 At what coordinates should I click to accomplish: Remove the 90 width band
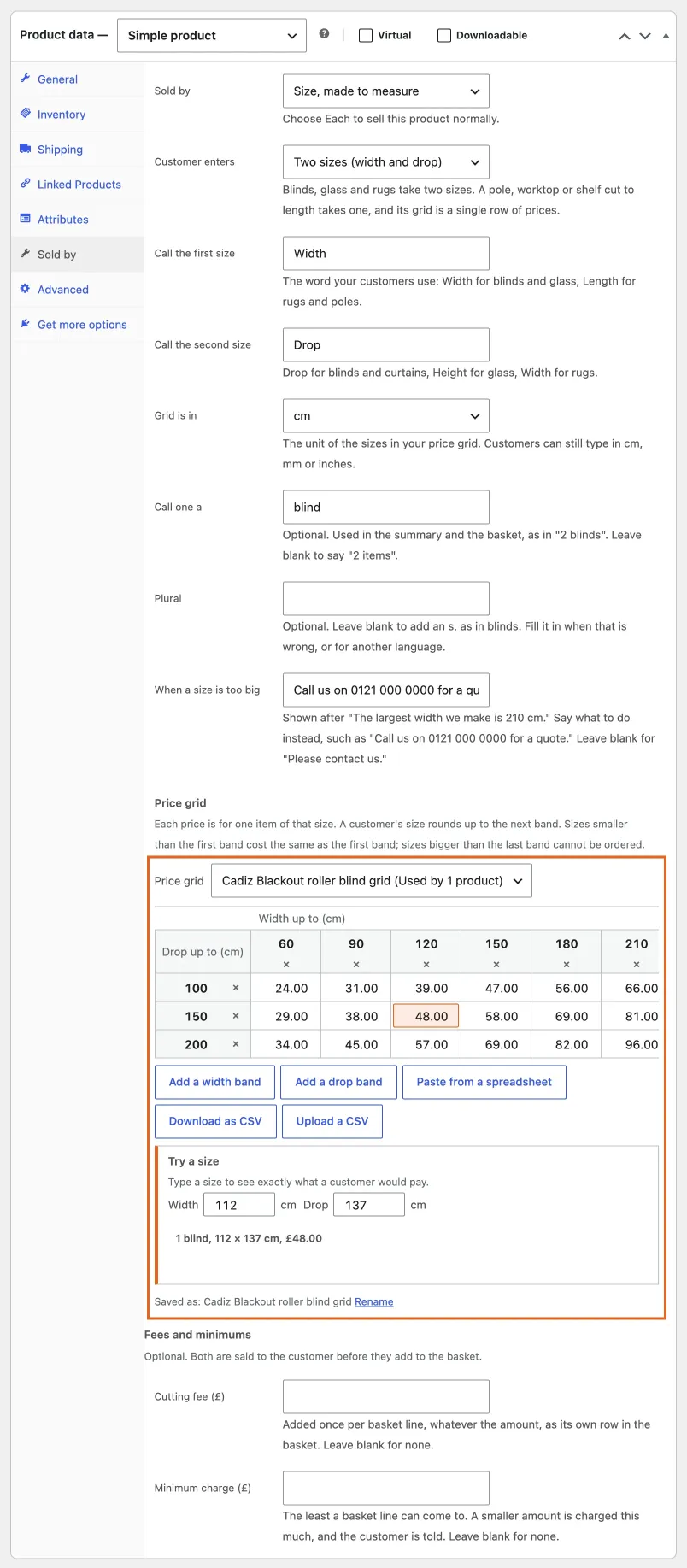pos(356,965)
